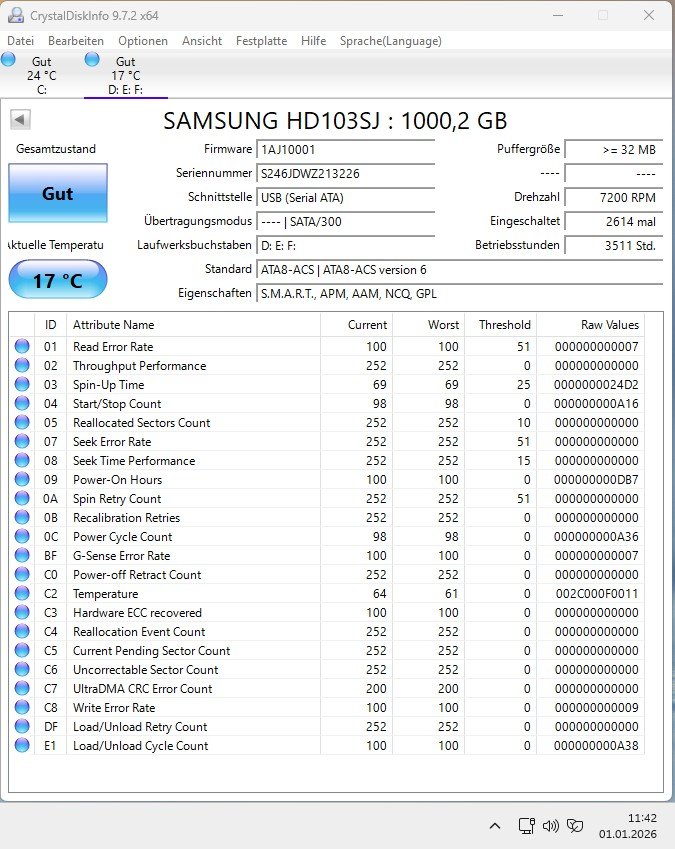Click the Worst column header
This screenshot has height=849, width=675.
[x=429, y=324]
